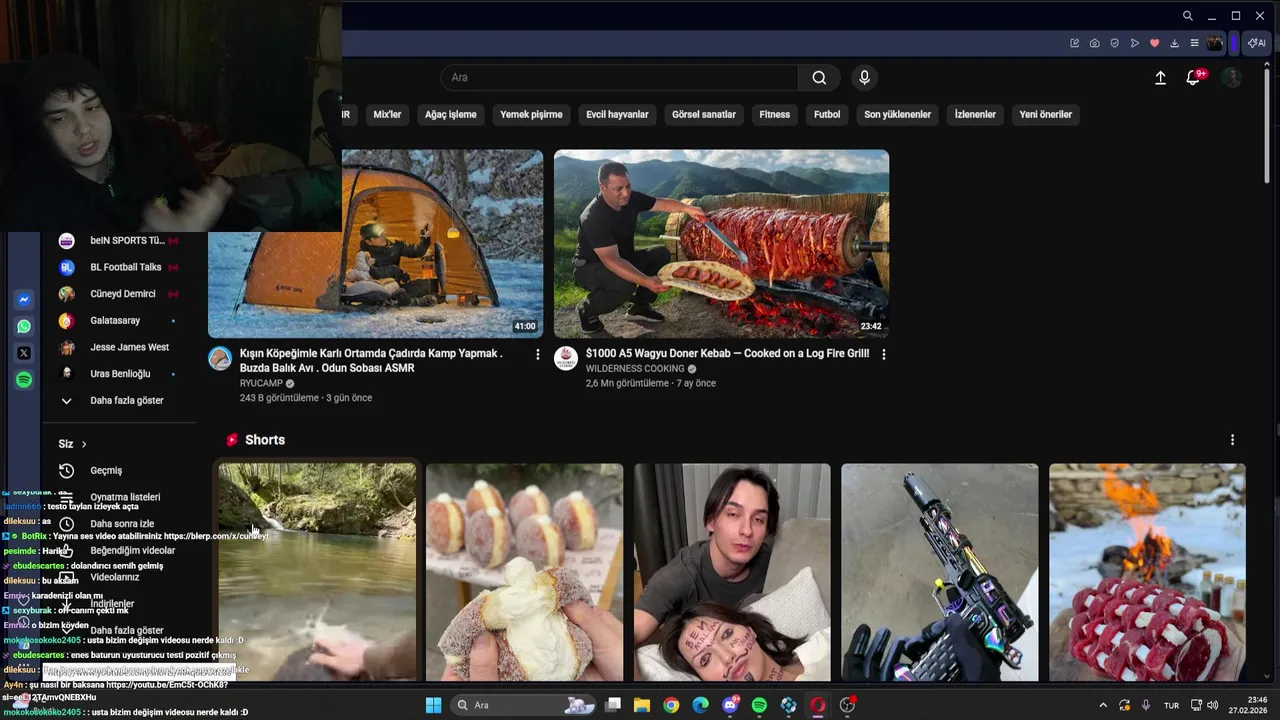Open the cream-filled donuts Short
Image resolution: width=1280 pixels, height=720 pixels.
[x=524, y=572]
